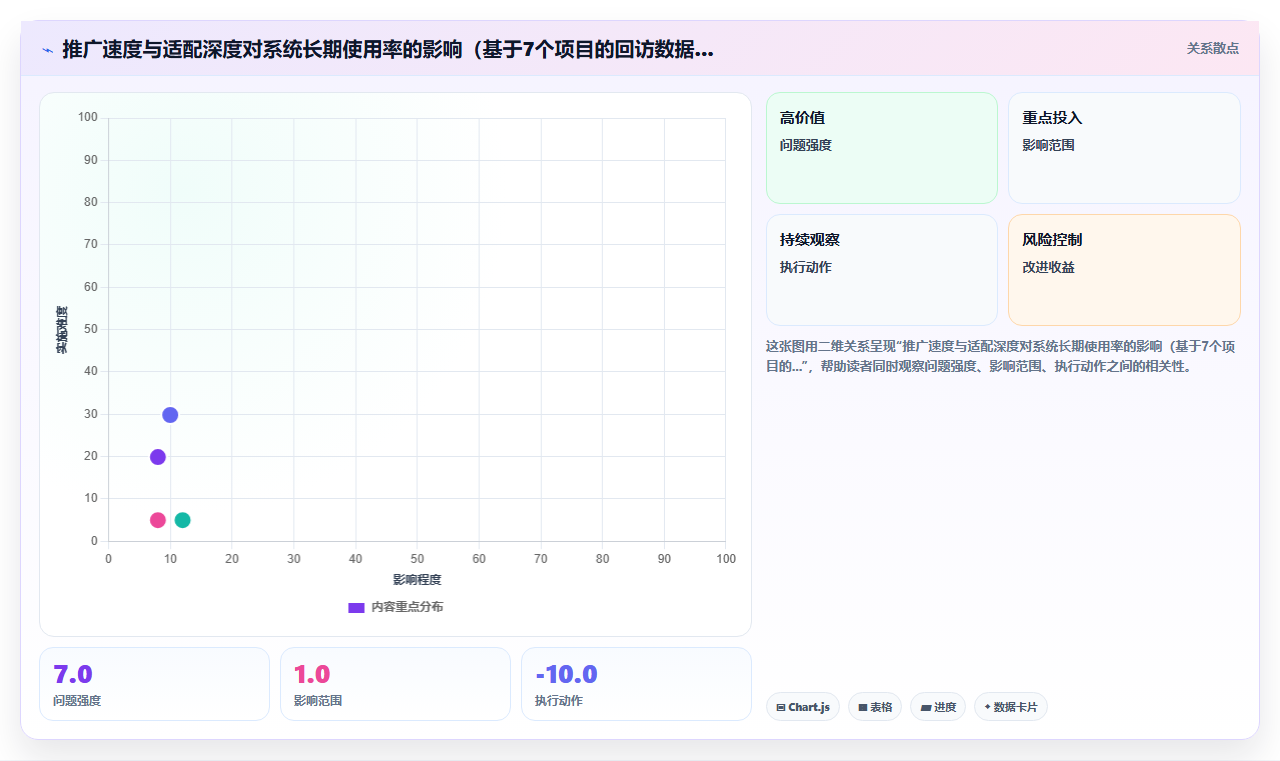Click the 表格 tag chip

(875, 707)
